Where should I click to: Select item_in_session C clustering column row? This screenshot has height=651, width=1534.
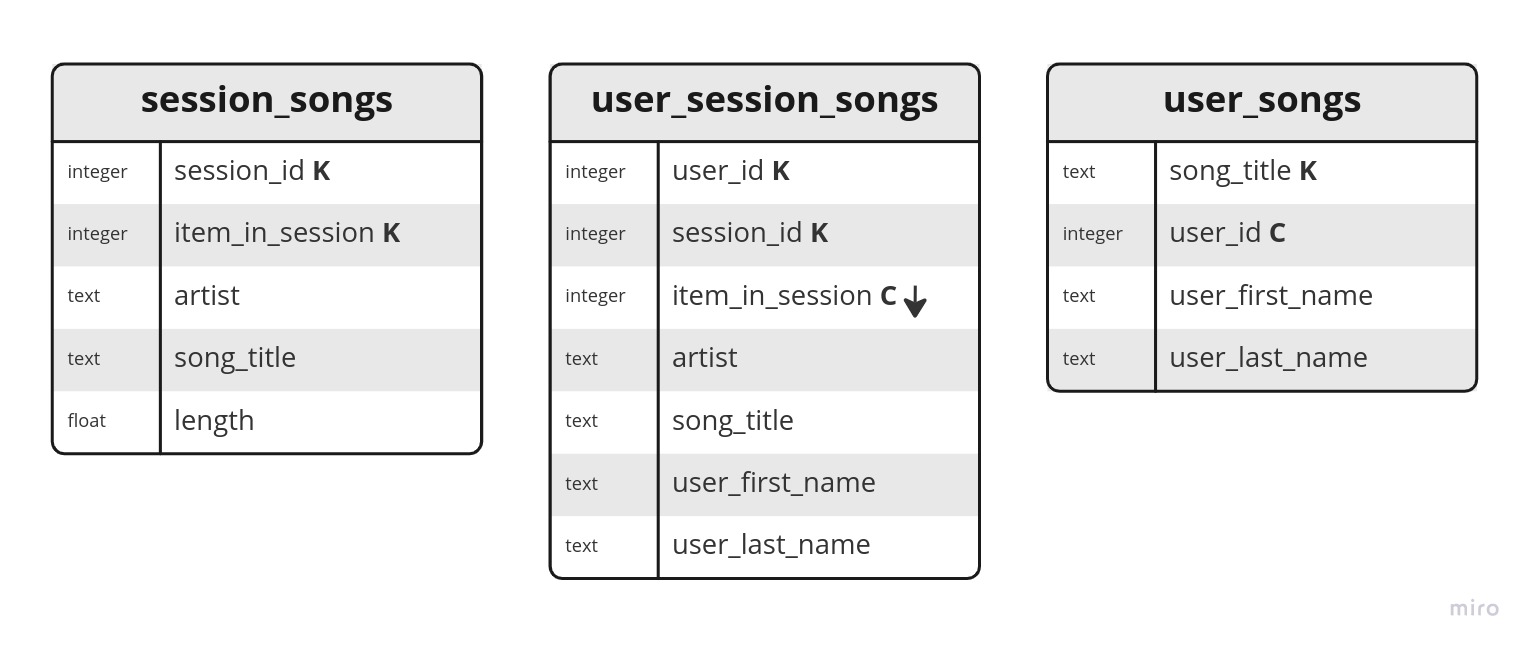tap(765, 297)
